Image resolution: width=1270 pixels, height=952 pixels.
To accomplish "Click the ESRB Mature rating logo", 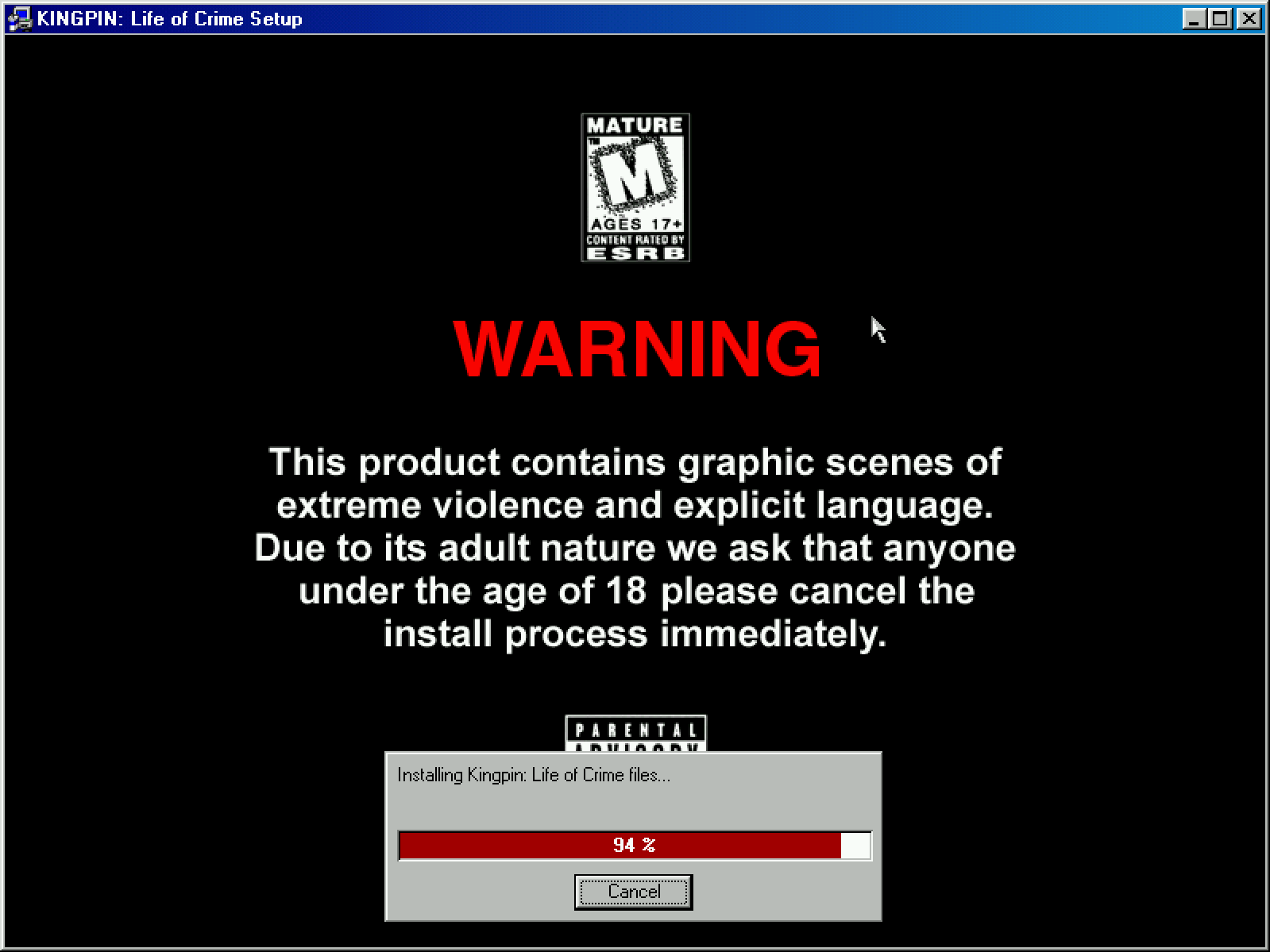I will [635, 187].
